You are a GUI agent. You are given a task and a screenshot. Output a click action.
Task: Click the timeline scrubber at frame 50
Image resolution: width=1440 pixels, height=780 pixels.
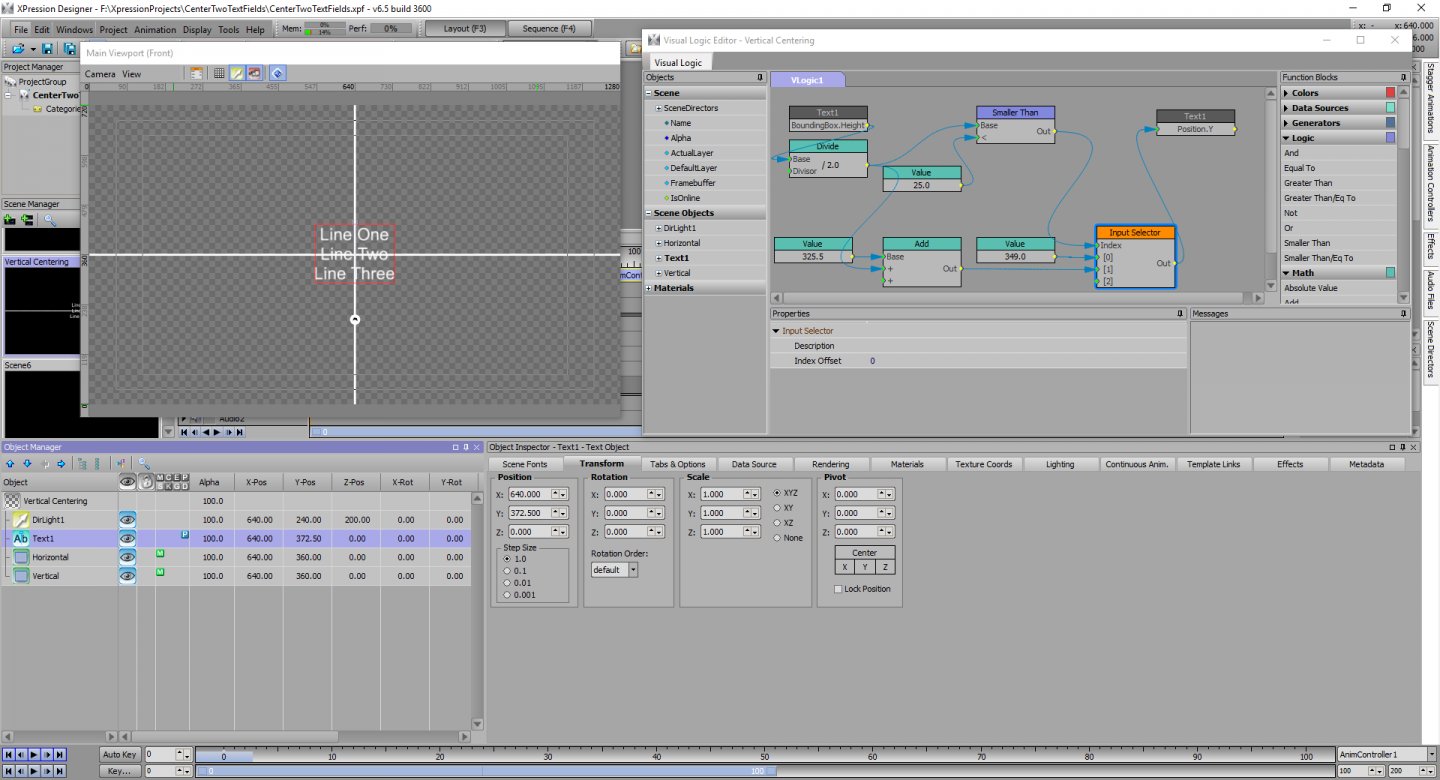pos(765,755)
